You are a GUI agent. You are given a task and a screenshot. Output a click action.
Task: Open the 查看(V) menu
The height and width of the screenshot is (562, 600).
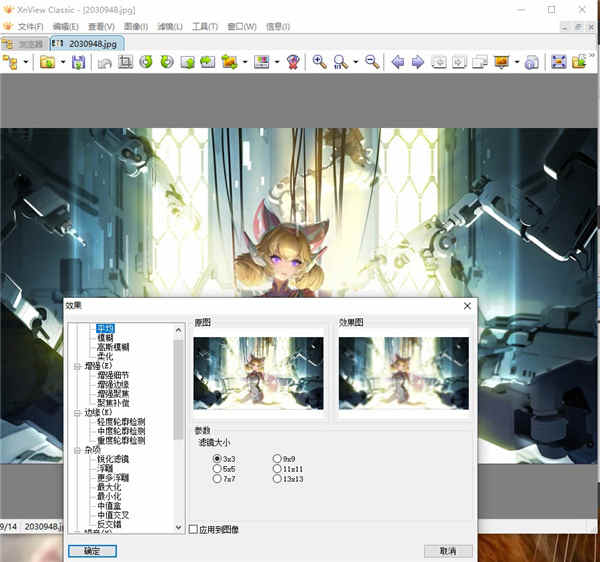point(101,27)
